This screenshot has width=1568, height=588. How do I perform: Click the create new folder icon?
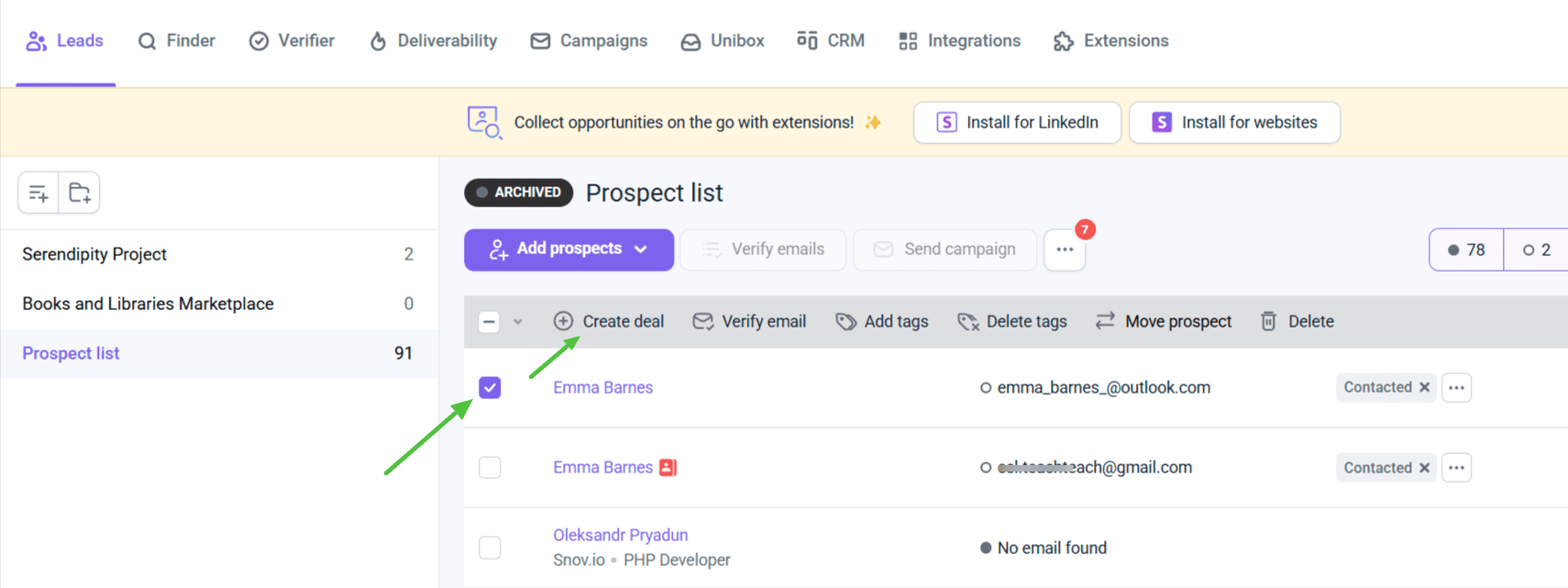click(x=80, y=193)
